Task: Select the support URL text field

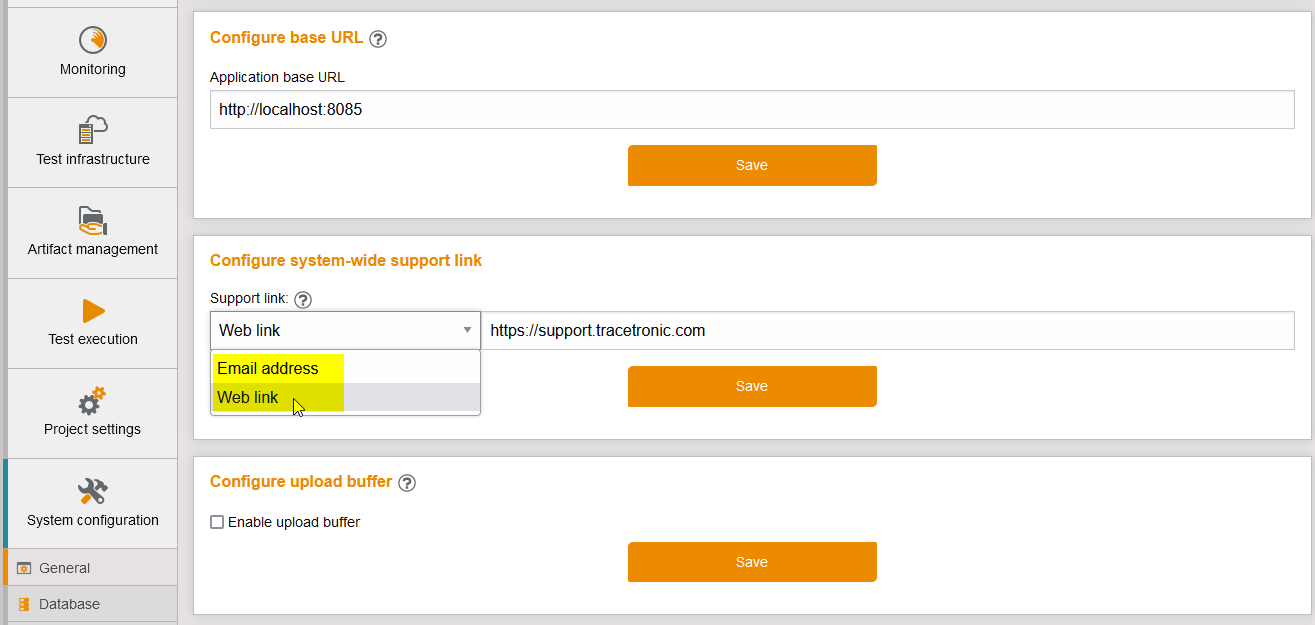Action: [890, 330]
